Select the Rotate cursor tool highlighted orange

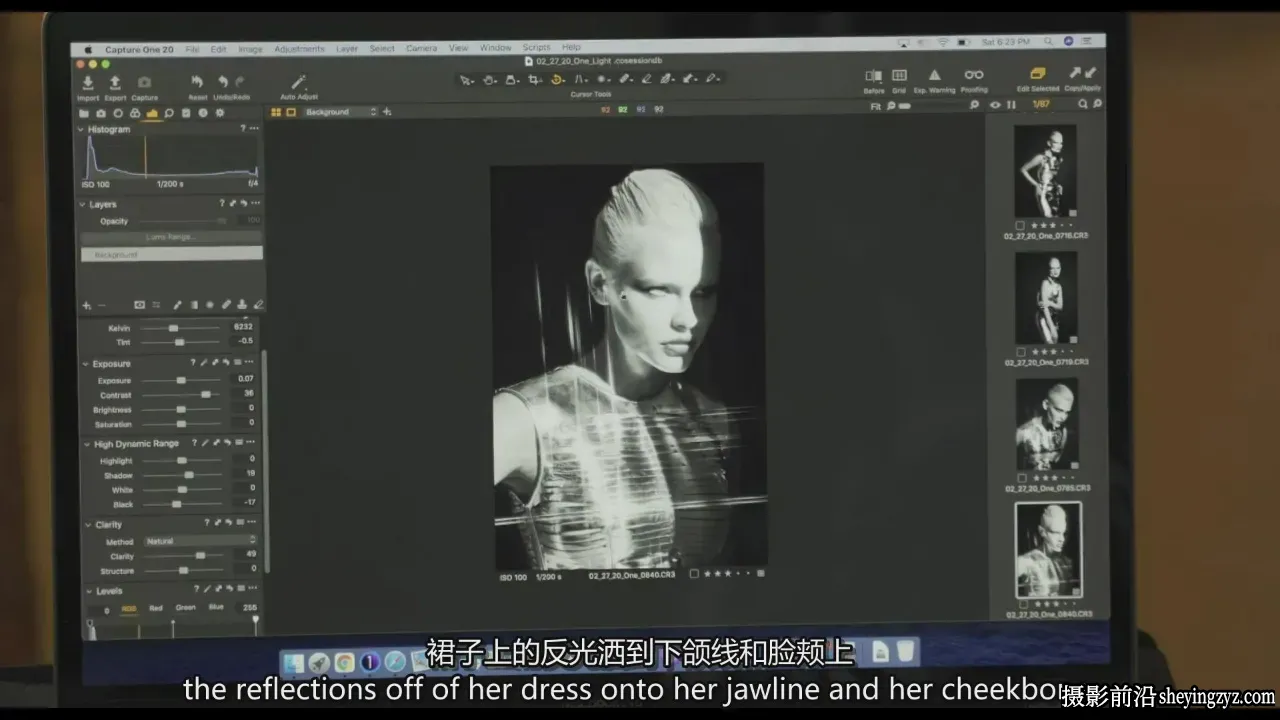[557, 79]
